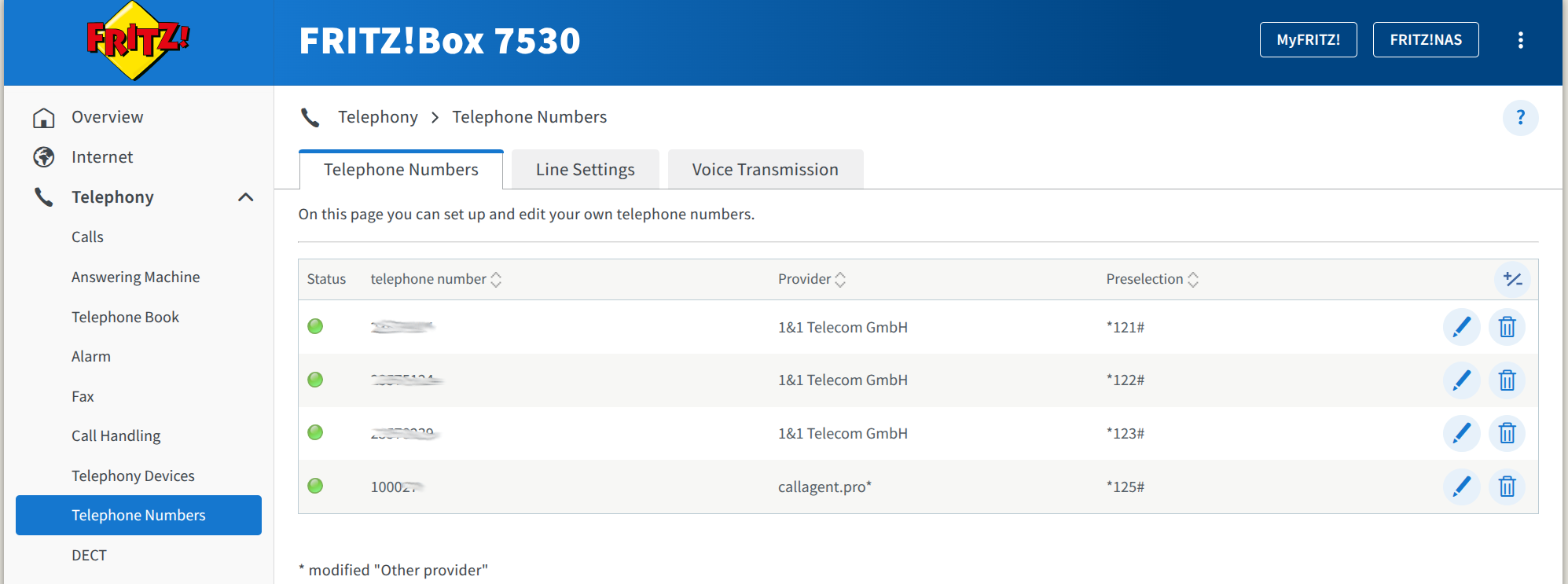
Task: Click 1&1 Telecom GmbH in *122# row
Action: (843, 380)
